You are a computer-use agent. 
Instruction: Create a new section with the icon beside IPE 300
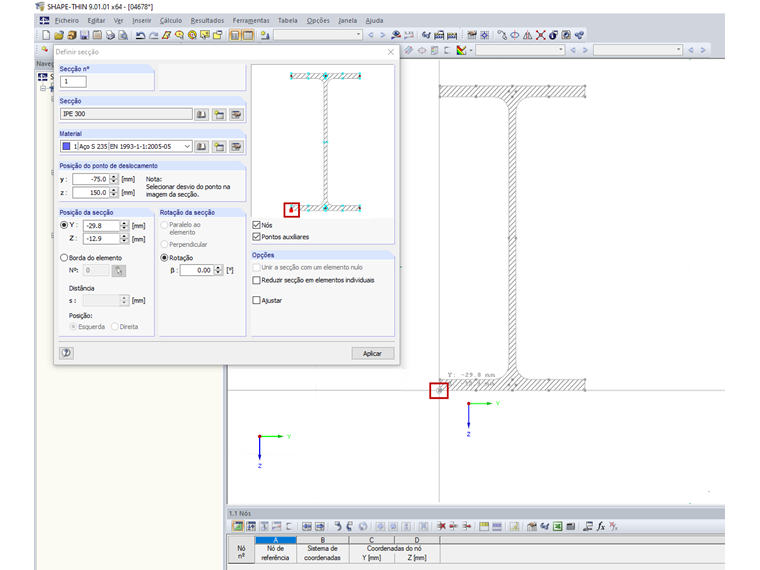[219, 114]
